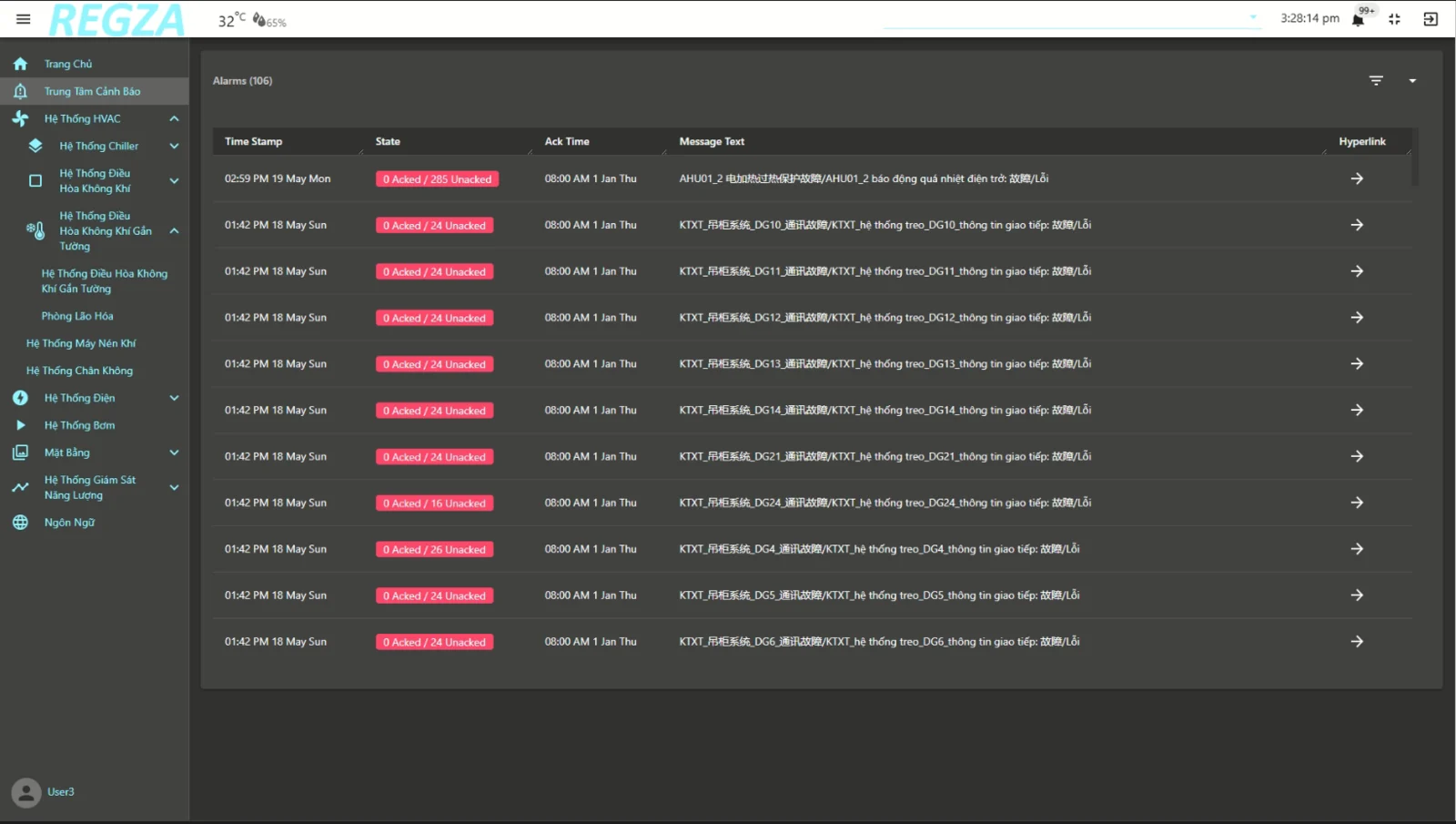This screenshot has width=1456, height=824.
Task: Open the hamburger menu icon
Action: (x=23, y=18)
